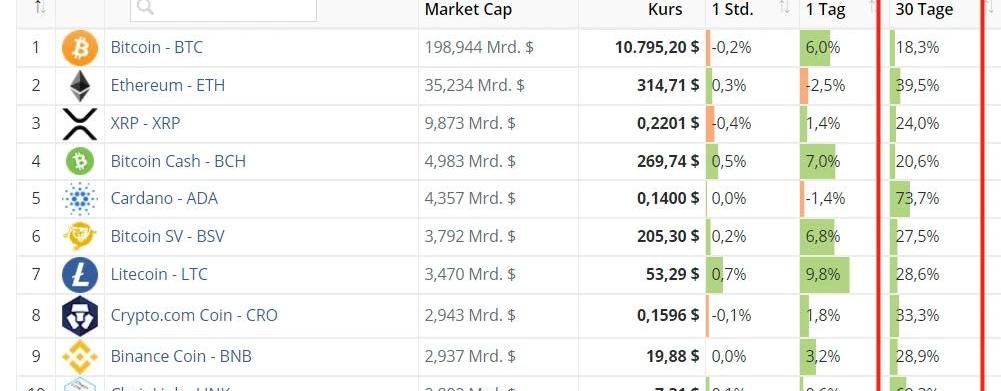Click the green Bitcoin Cash logo icon

point(80,161)
